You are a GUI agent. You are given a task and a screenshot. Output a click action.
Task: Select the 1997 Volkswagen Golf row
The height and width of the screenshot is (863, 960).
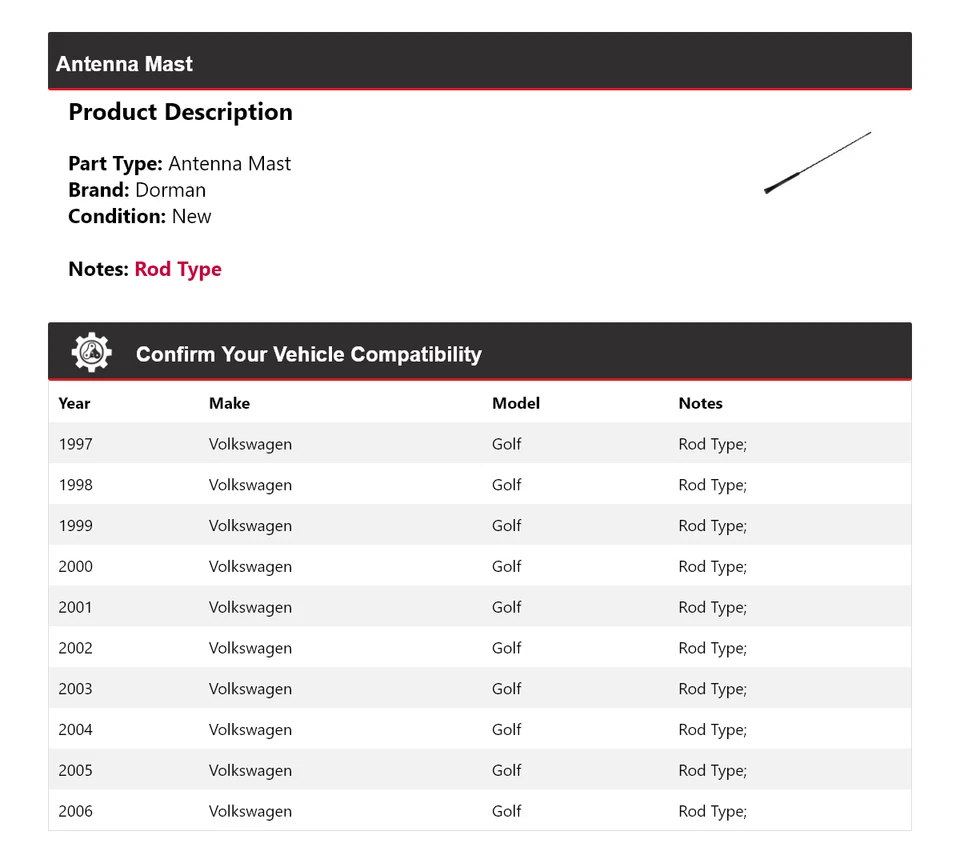(x=479, y=444)
